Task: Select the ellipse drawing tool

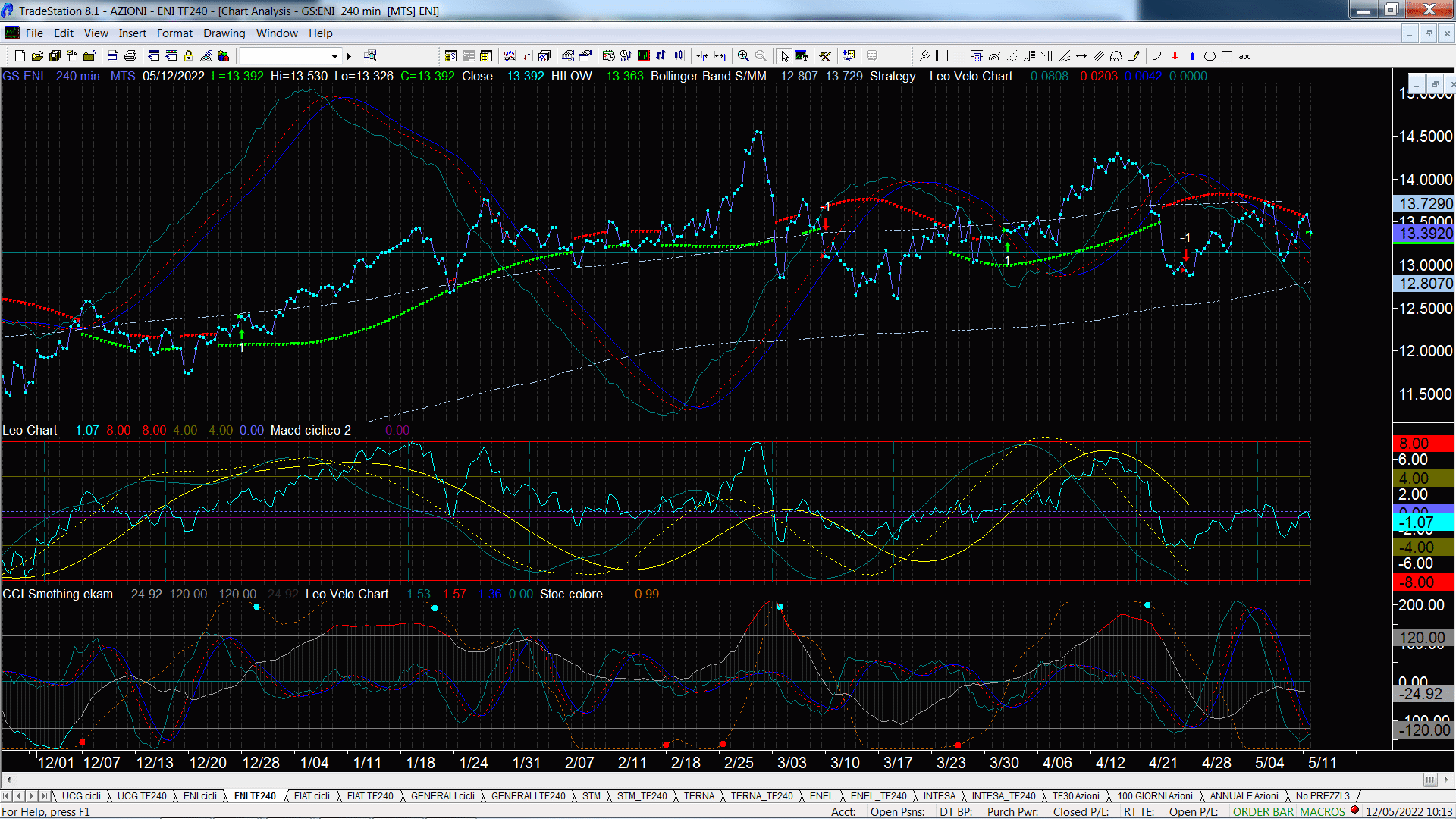Action: [x=1210, y=56]
